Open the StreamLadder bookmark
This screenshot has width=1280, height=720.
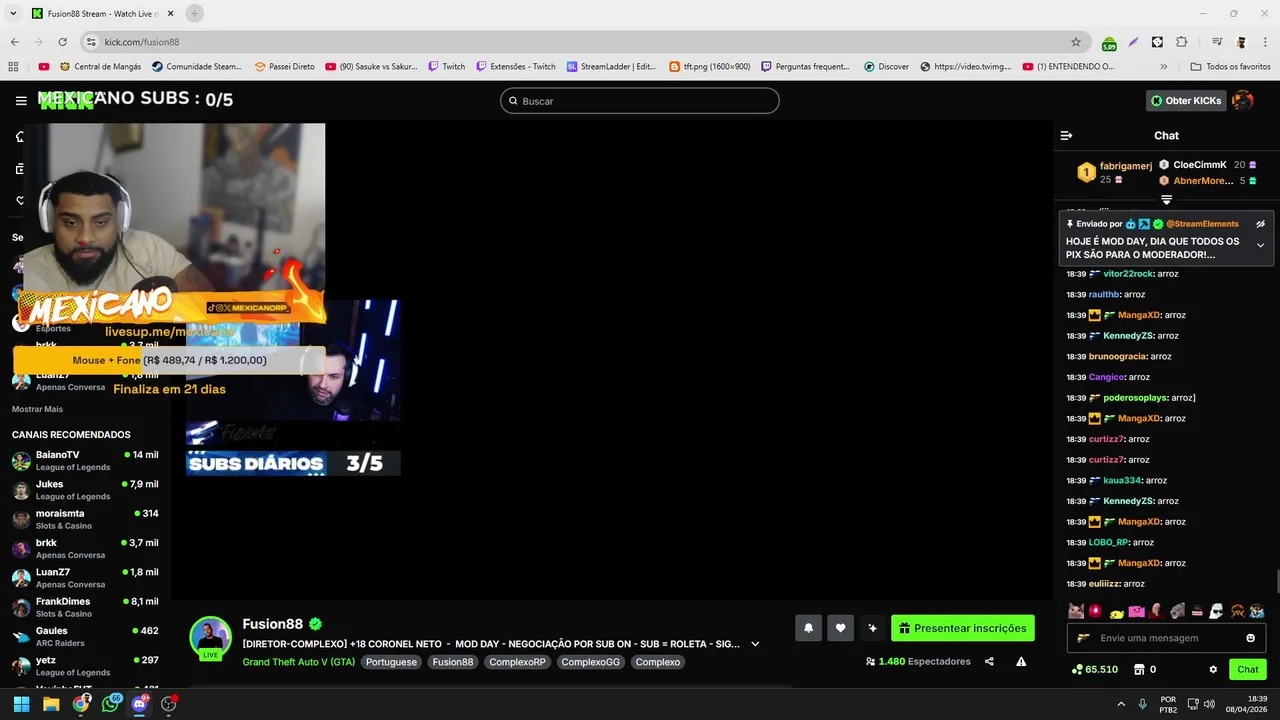click(x=611, y=67)
